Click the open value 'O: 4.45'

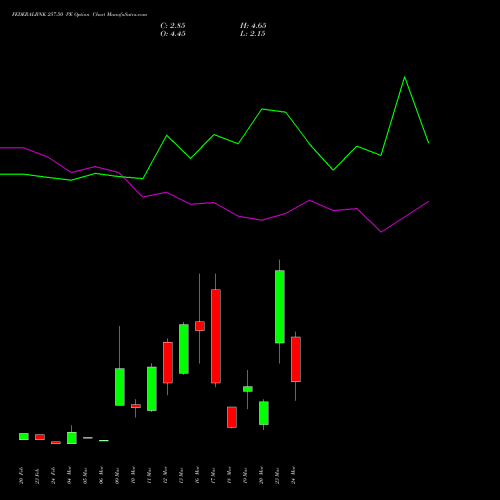click(x=173, y=34)
